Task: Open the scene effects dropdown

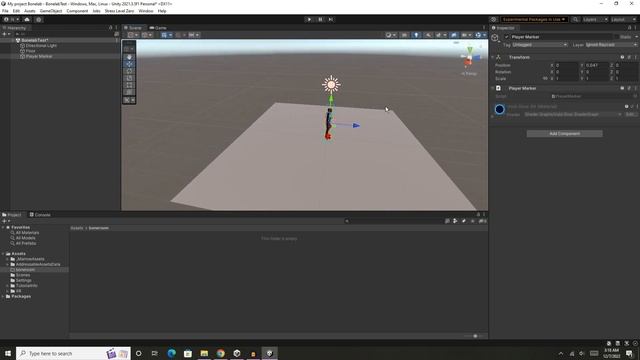Action: coord(440,35)
